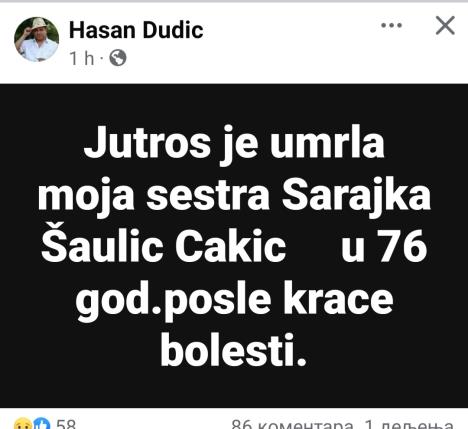This screenshot has height=429, width=468.
Task: Open the 86 коментара comments link
Action: tap(292, 424)
